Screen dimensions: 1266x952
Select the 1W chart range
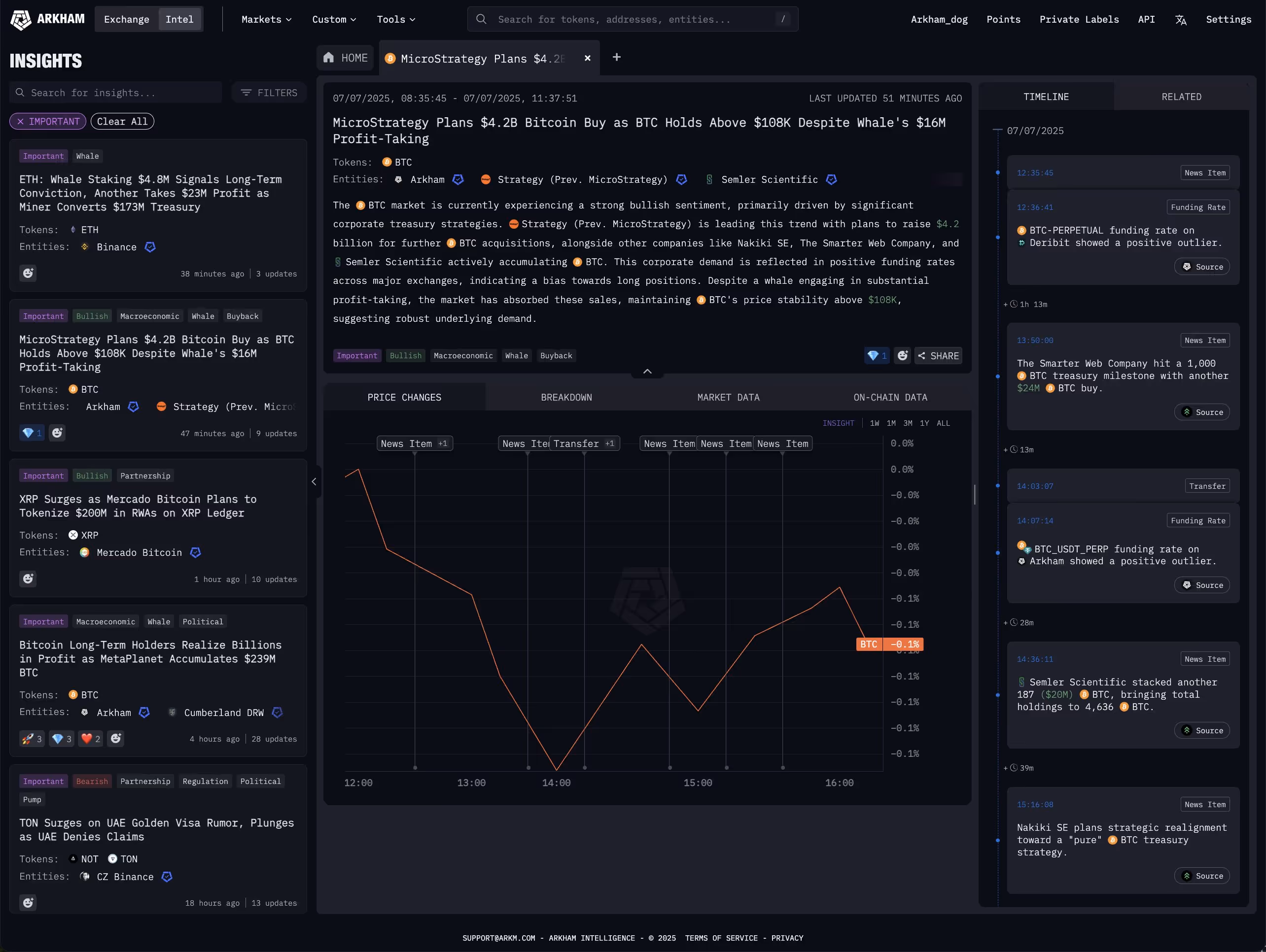tap(874, 423)
